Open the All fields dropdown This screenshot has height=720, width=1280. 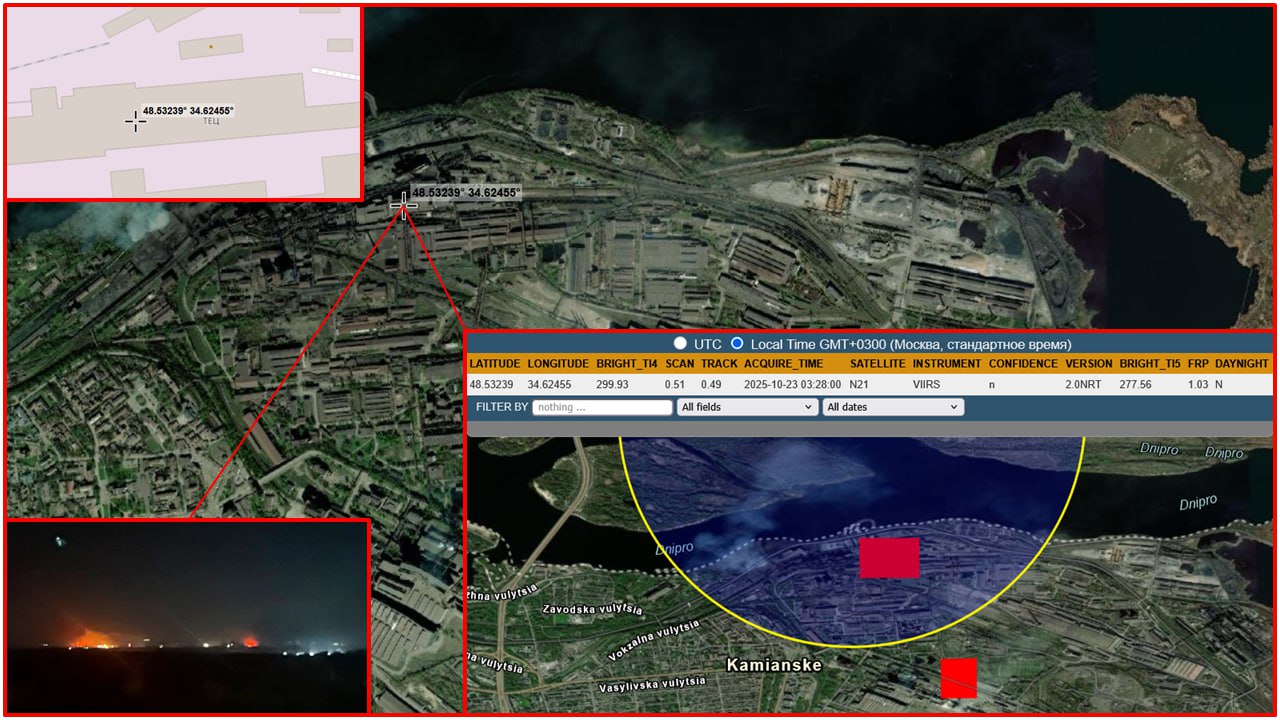[x=746, y=407]
